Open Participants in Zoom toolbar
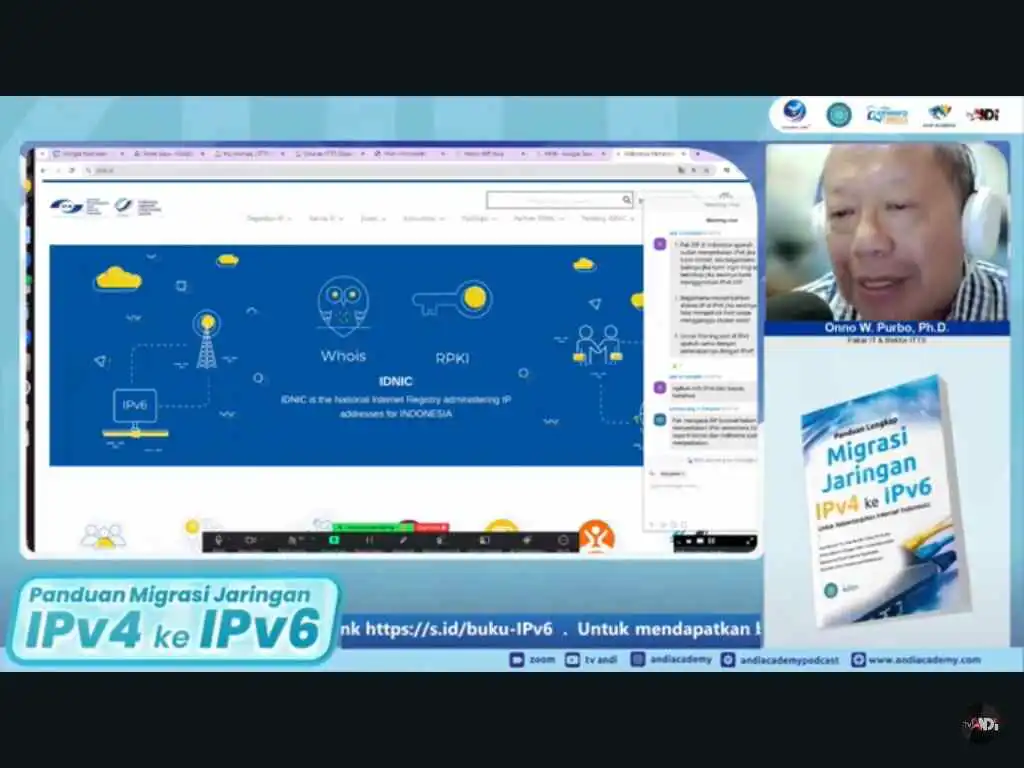The image size is (1024, 768). point(295,541)
